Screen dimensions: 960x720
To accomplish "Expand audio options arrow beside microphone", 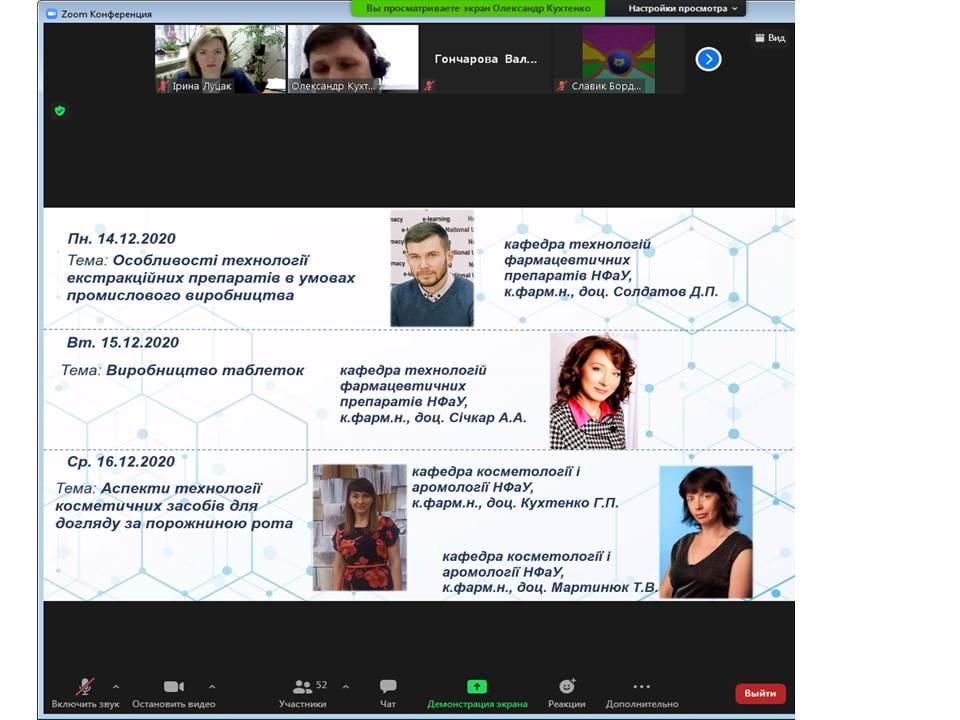I will (x=116, y=687).
